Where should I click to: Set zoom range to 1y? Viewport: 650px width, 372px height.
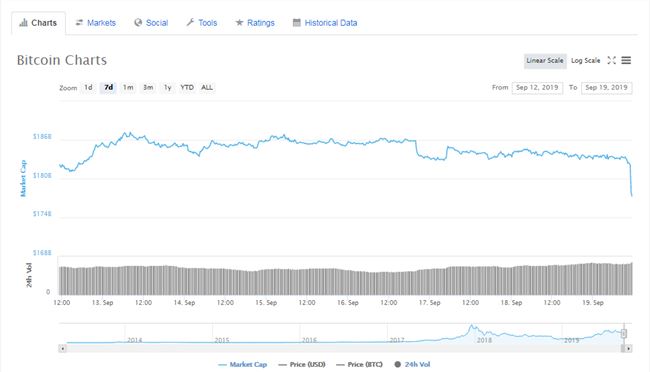coord(167,88)
